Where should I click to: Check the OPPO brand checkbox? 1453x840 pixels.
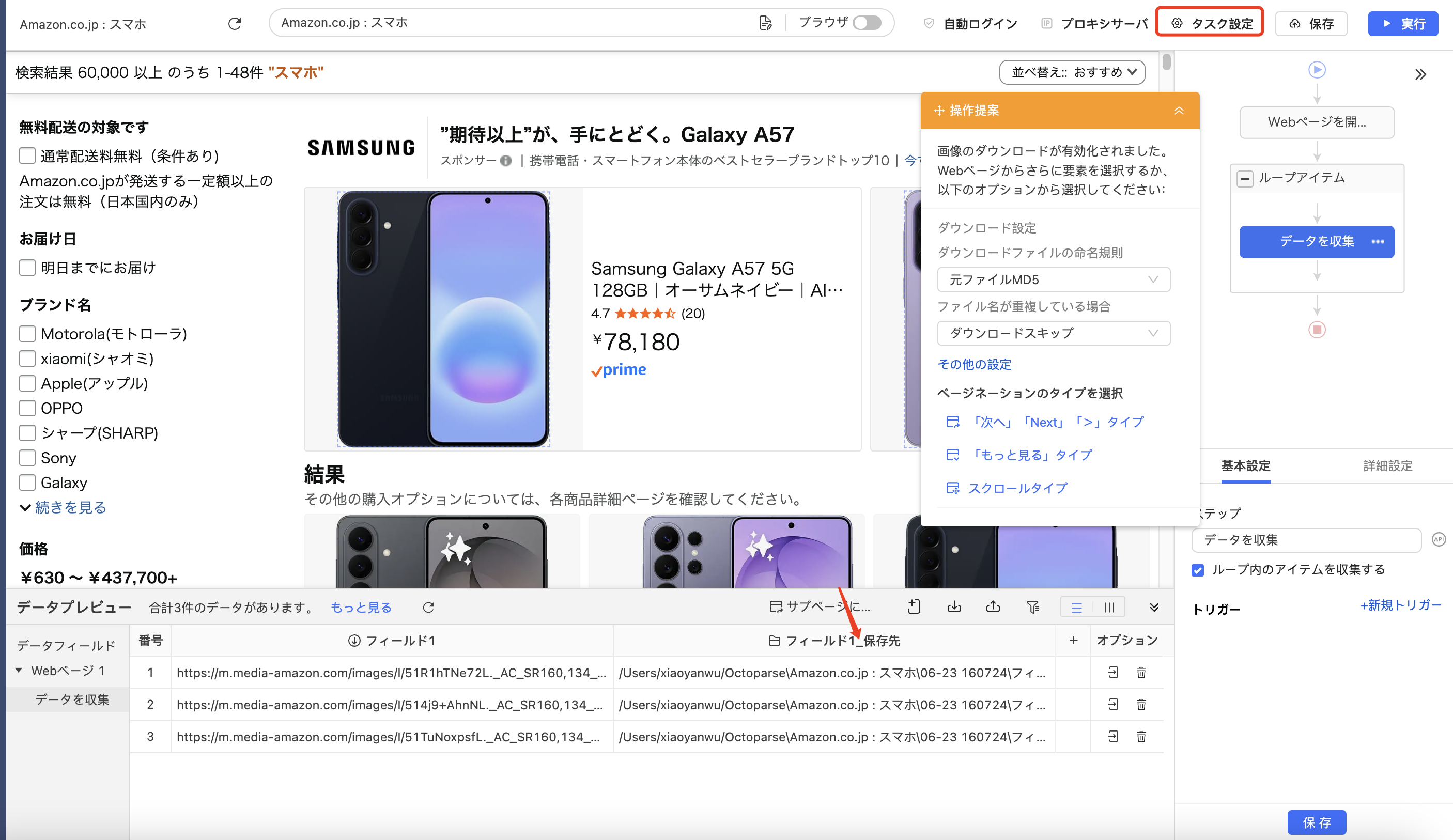(x=27, y=408)
